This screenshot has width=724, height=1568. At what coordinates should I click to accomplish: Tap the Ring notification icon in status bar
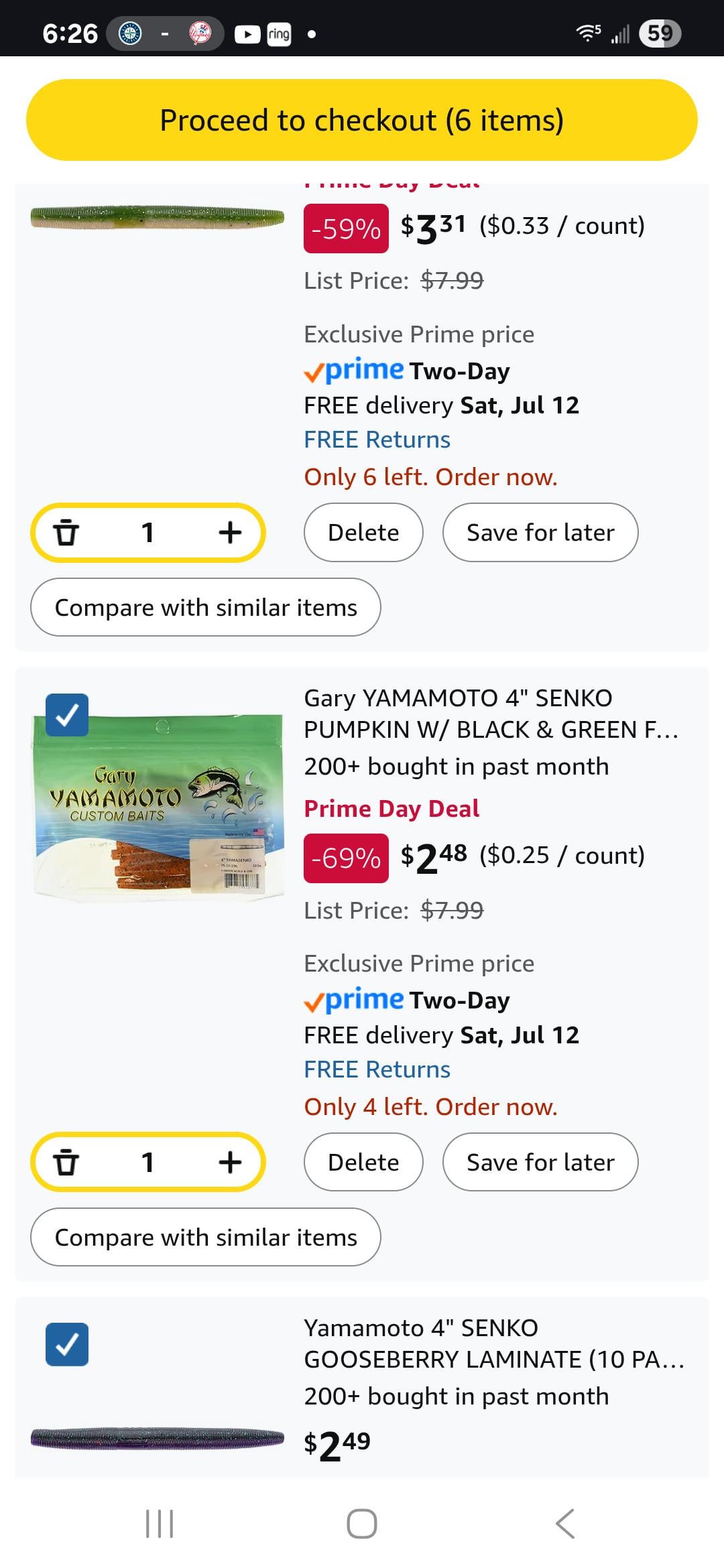point(279,34)
